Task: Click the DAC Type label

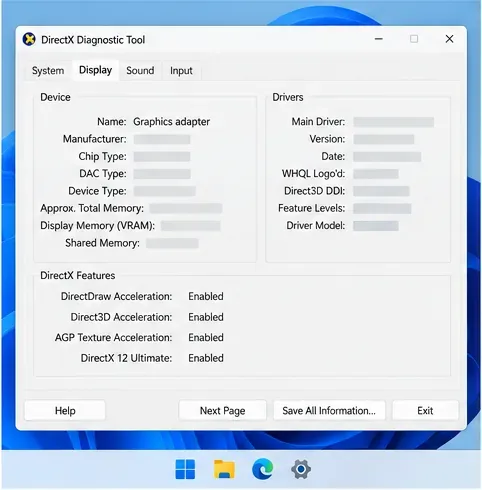Action: tap(103, 174)
